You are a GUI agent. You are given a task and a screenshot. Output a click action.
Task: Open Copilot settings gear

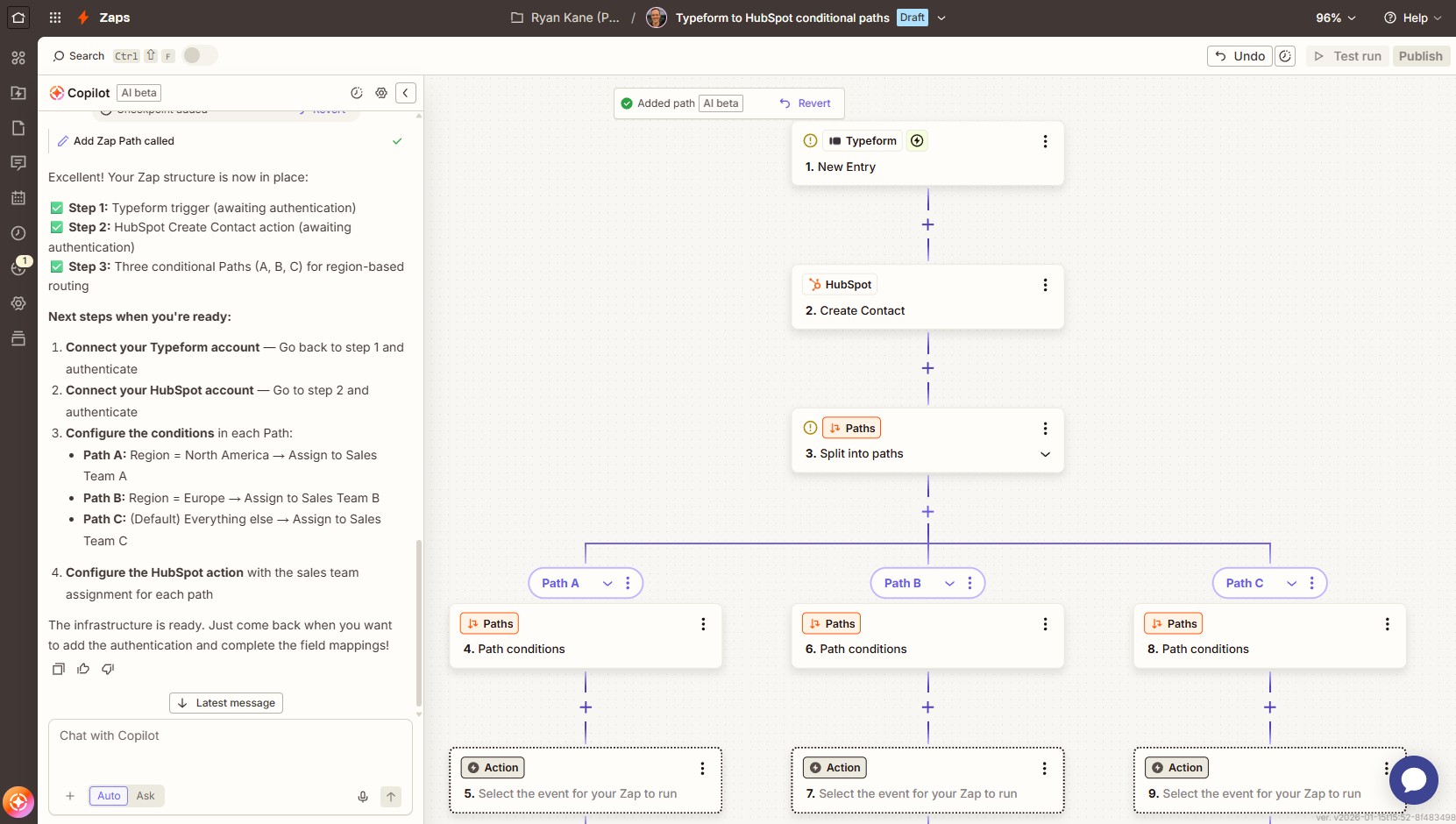(381, 93)
